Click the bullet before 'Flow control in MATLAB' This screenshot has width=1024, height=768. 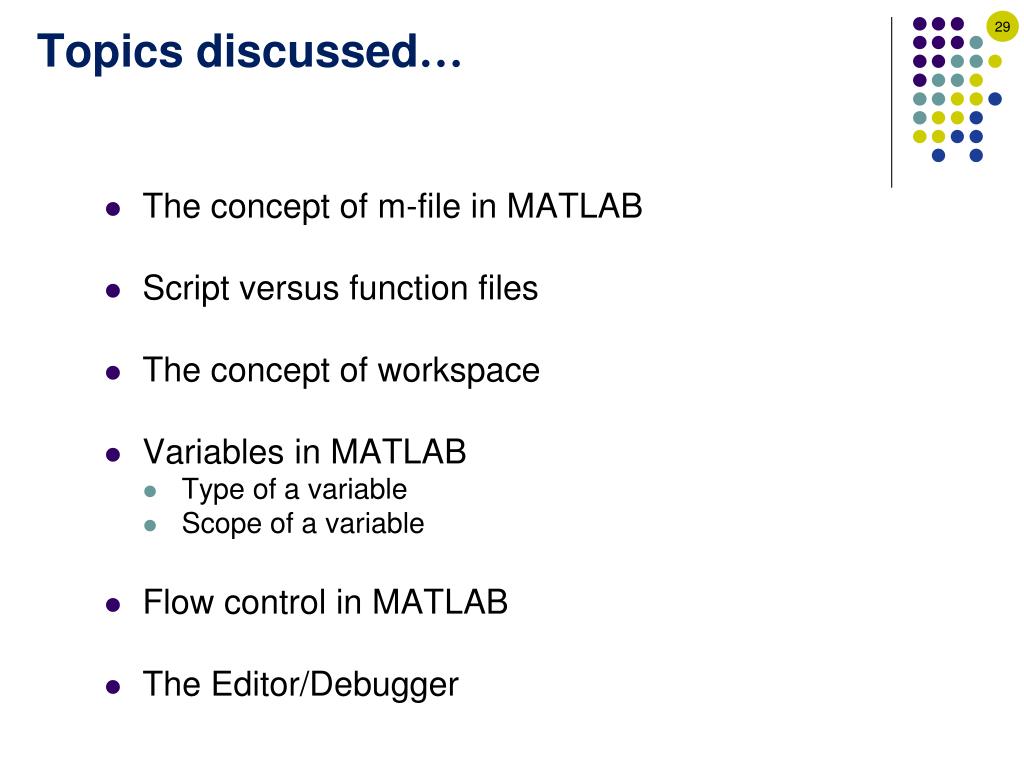point(113,605)
